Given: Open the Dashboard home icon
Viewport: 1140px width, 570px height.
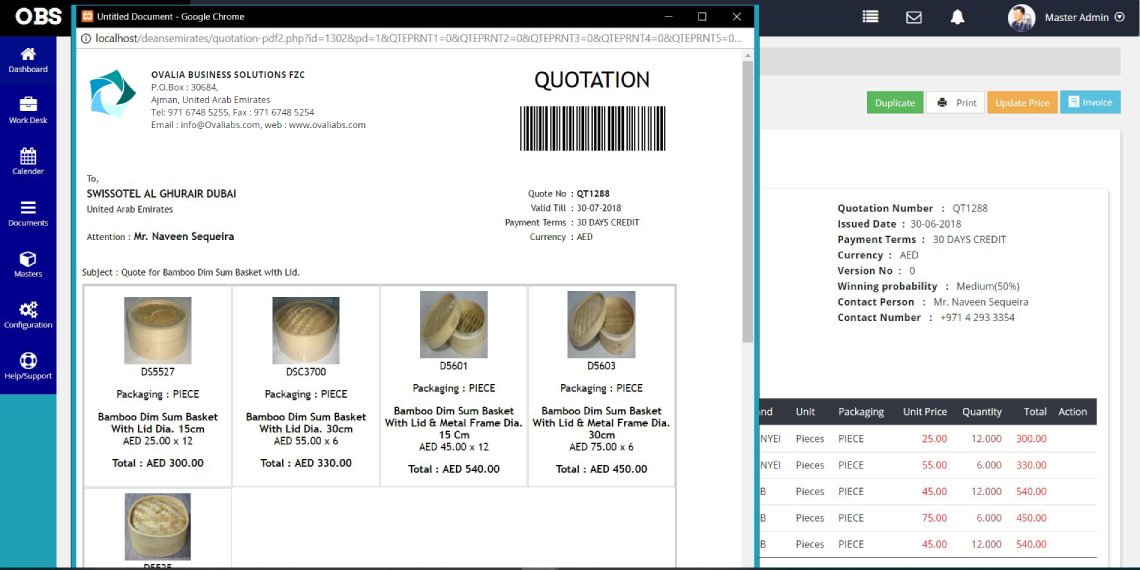Looking at the screenshot, I should tap(28, 58).
